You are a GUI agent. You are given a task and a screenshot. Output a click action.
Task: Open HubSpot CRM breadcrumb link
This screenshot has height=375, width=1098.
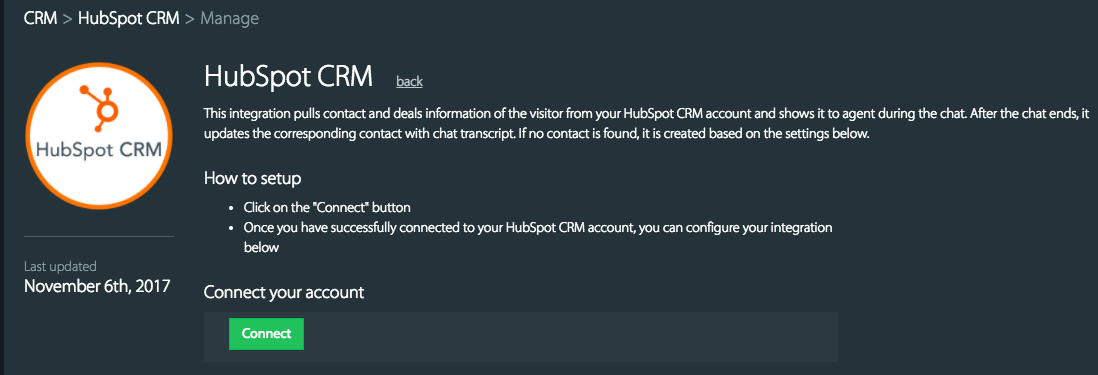point(129,18)
